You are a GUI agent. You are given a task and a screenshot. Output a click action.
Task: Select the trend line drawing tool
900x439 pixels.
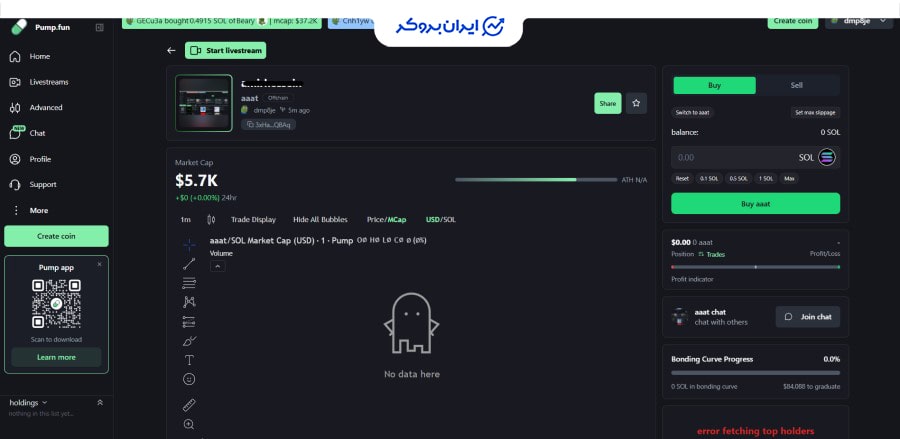189,264
